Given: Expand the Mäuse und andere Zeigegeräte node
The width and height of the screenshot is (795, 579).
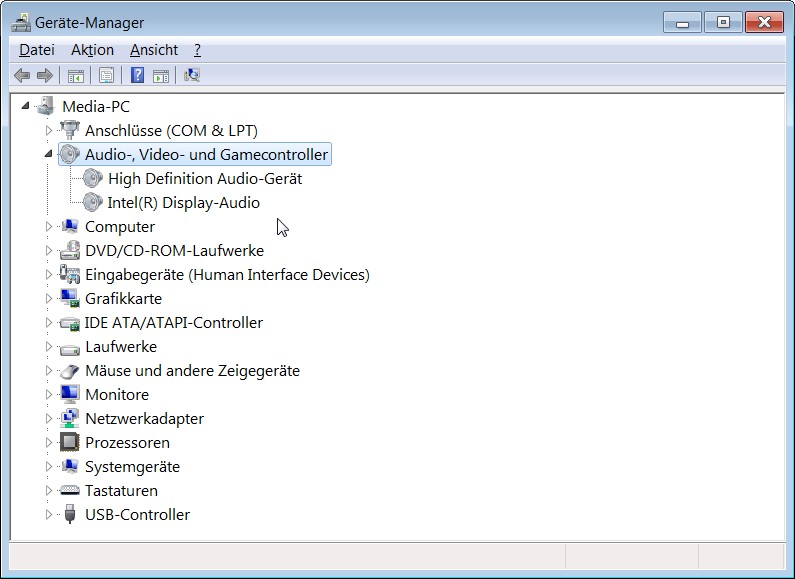Looking at the screenshot, I should click(49, 370).
